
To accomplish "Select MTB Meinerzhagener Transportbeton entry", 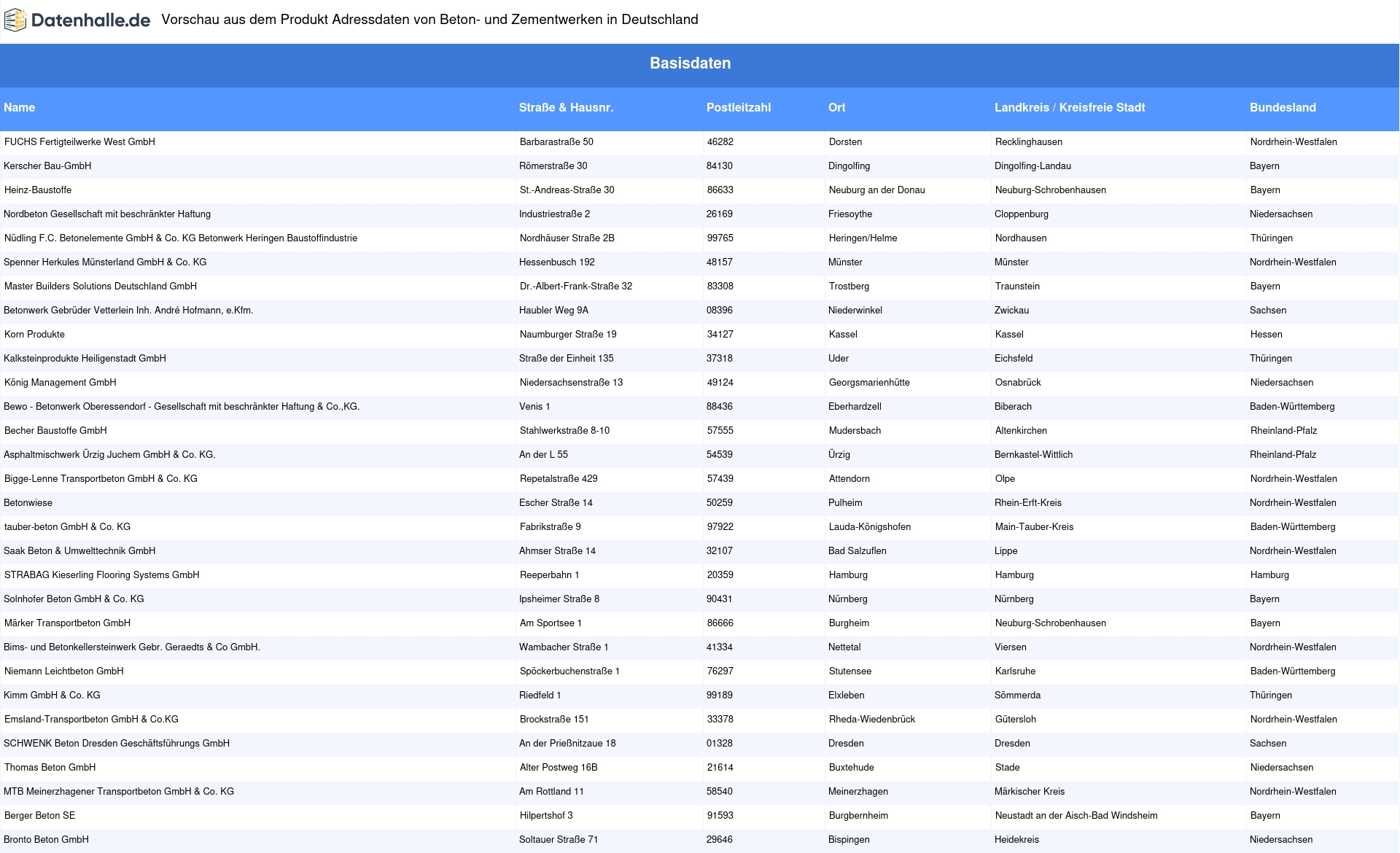I will (x=119, y=792).
